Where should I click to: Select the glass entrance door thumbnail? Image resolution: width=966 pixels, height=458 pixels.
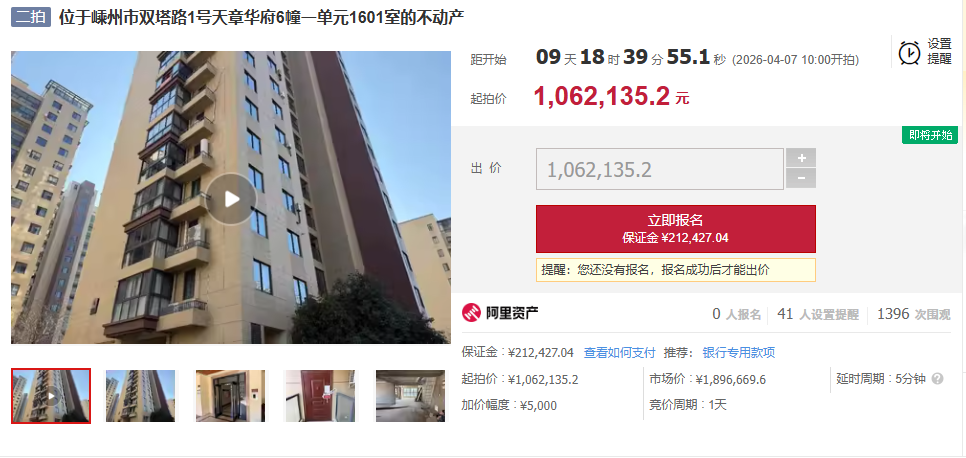(230, 396)
